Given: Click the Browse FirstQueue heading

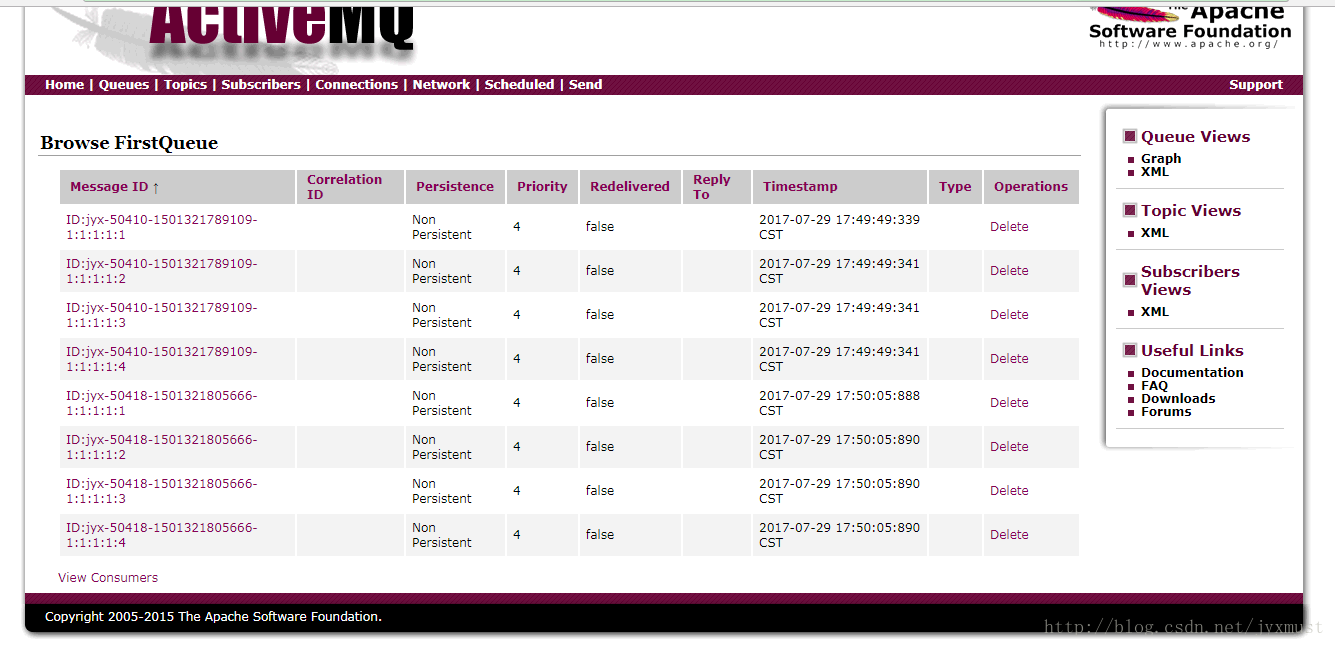Looking at the screenshot, I should [x=129, y=143].
